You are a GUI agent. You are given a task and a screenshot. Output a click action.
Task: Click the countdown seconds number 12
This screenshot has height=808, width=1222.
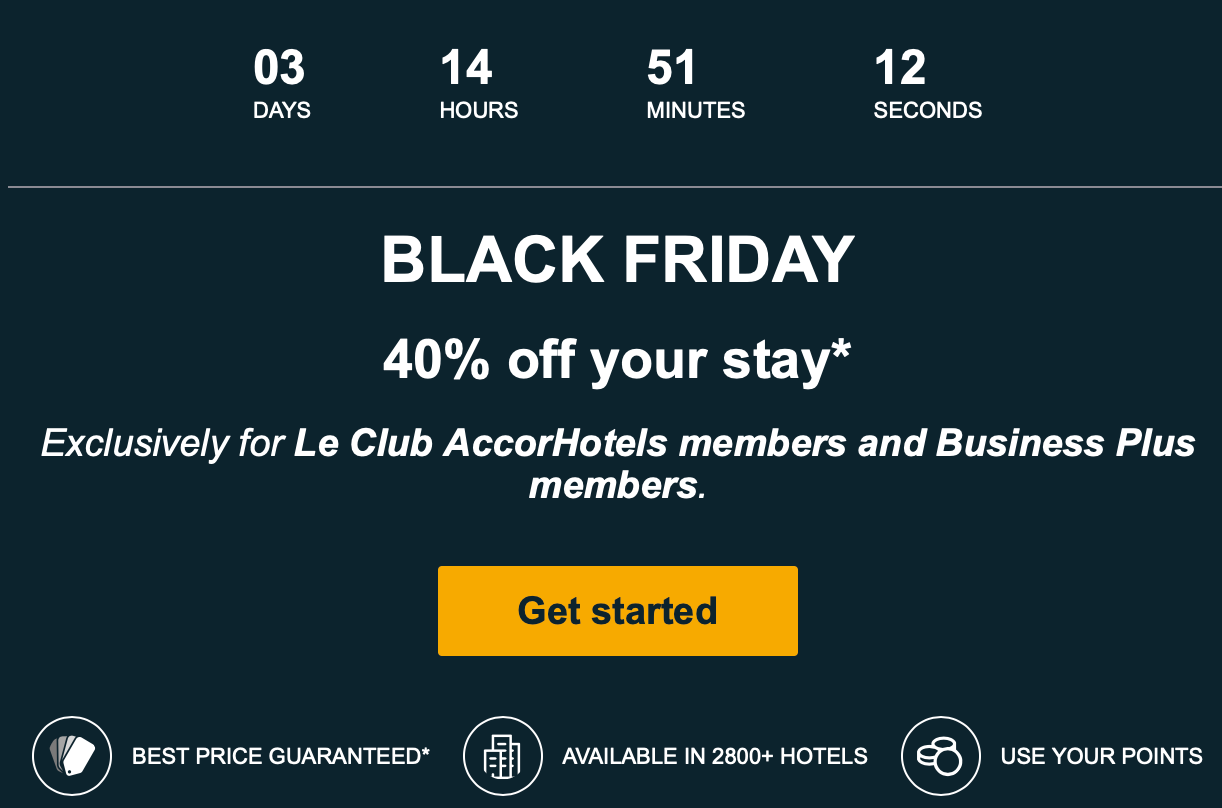900,69
